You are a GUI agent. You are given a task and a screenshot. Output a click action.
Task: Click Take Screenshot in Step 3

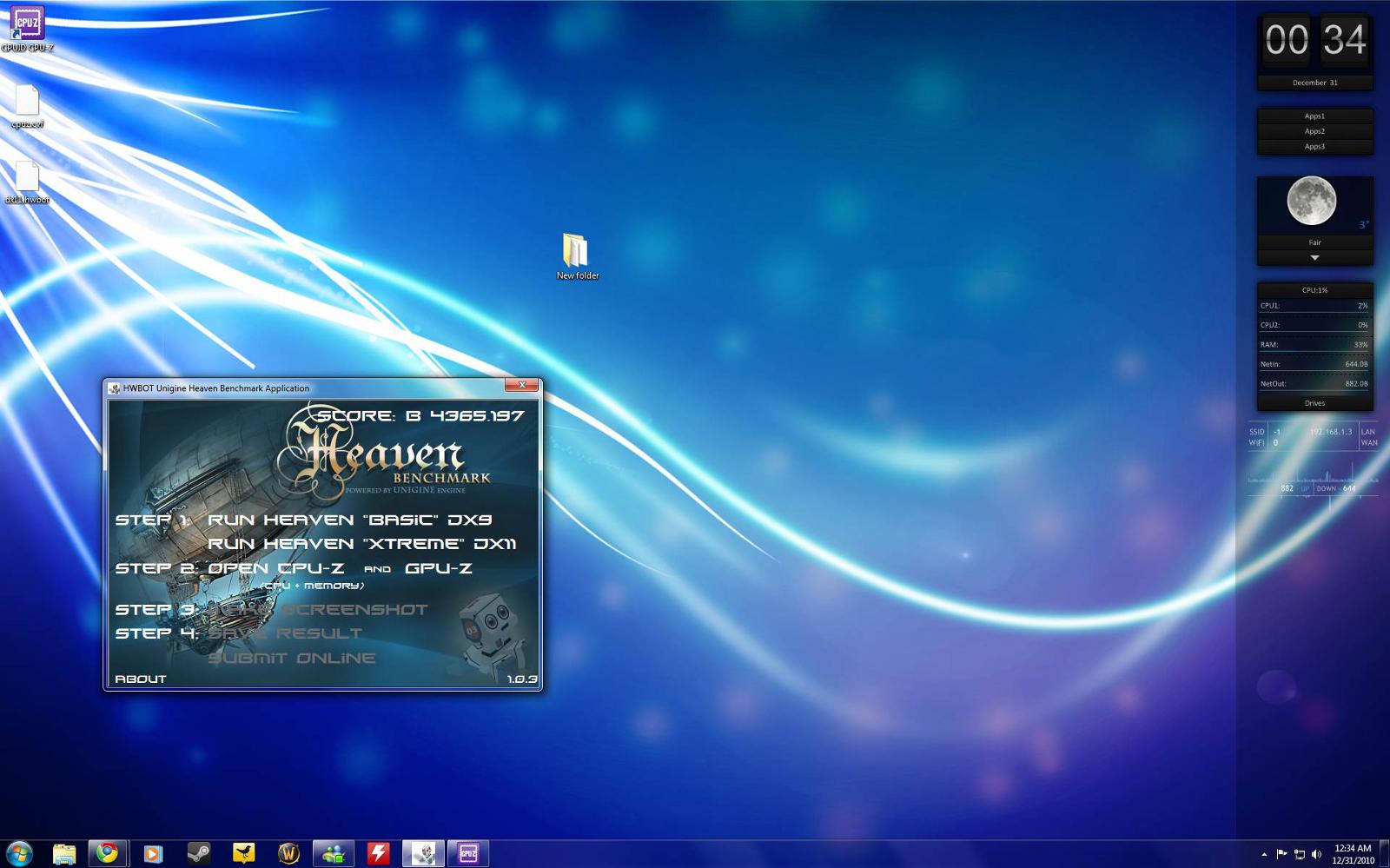pyautogui.click(x=318, y=610)
